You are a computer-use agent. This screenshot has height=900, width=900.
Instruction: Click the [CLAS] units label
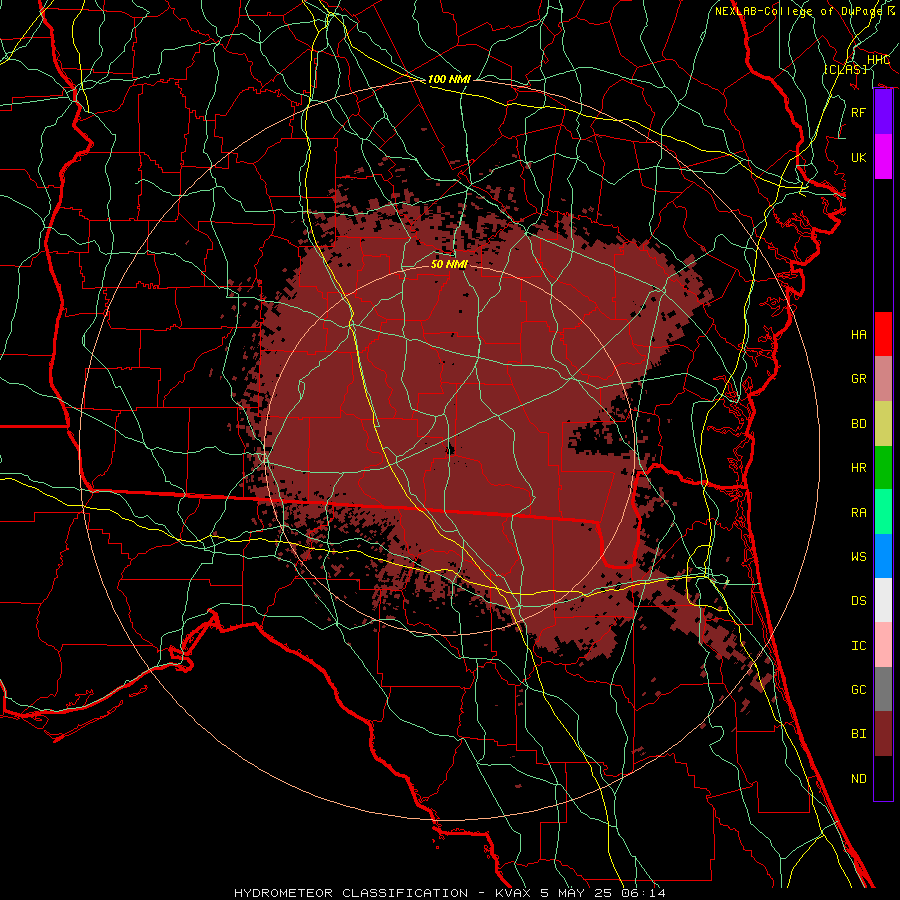coord(845,69)
